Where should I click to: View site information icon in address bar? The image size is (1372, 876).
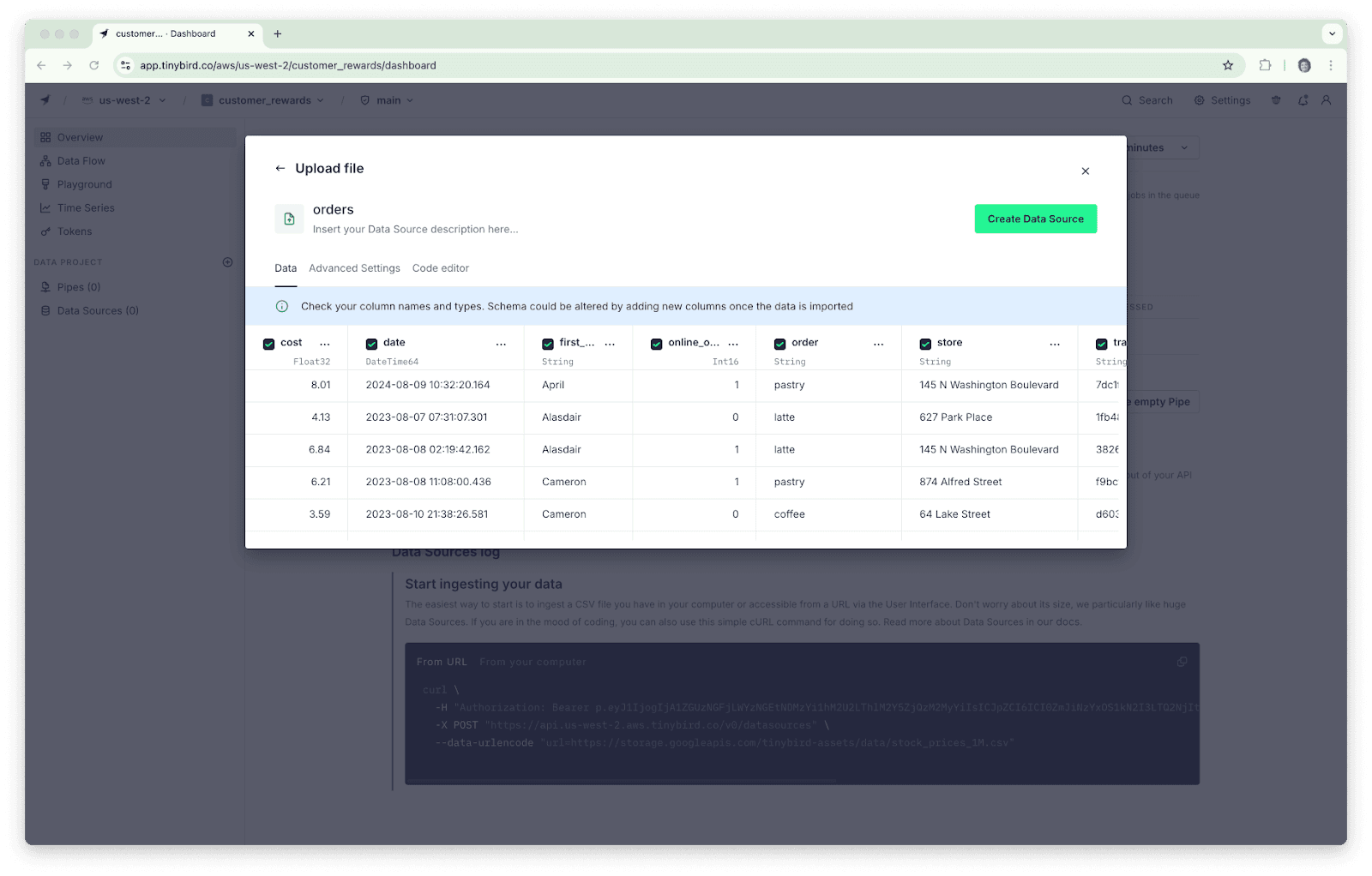(125, 65)
